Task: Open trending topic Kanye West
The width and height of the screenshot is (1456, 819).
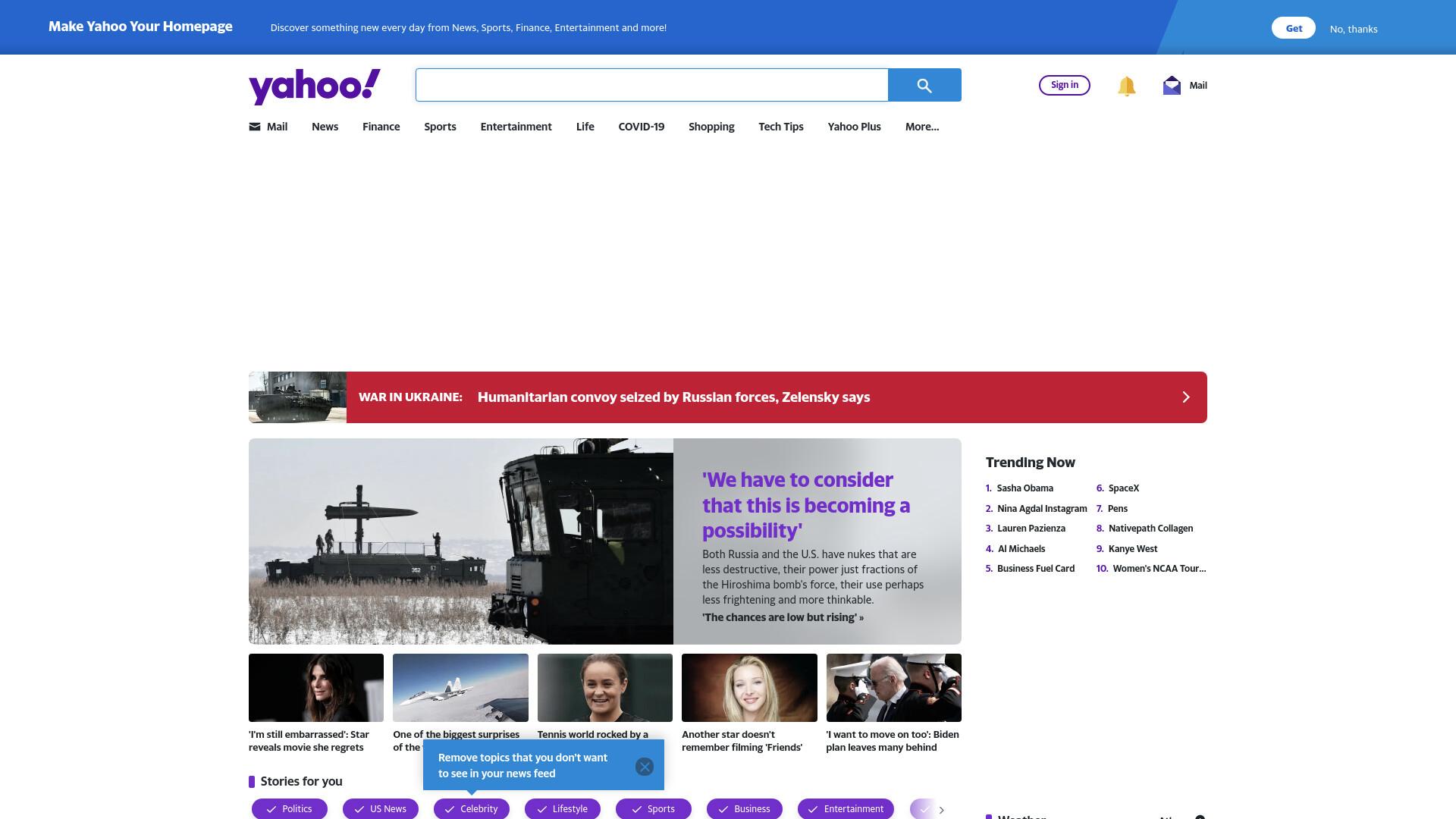Action: 1133,549
